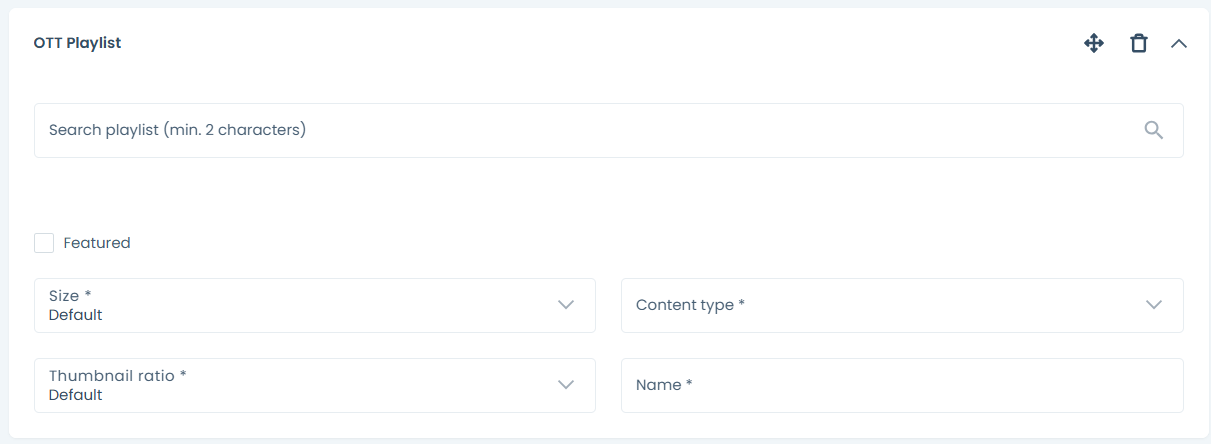Screen dimensions: 1211x444
Task: Click the move handle icon for OTT Playlist
Action: (1094, 43)
